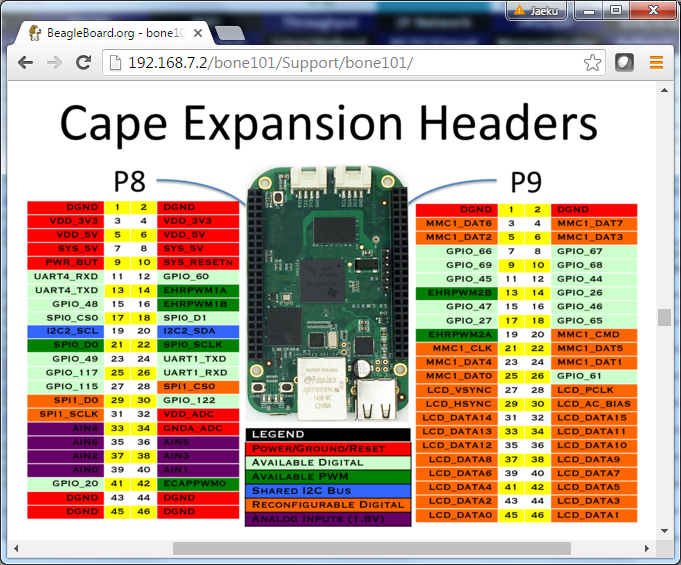Click the AIN4 pin cell

[x=66, y=429]
